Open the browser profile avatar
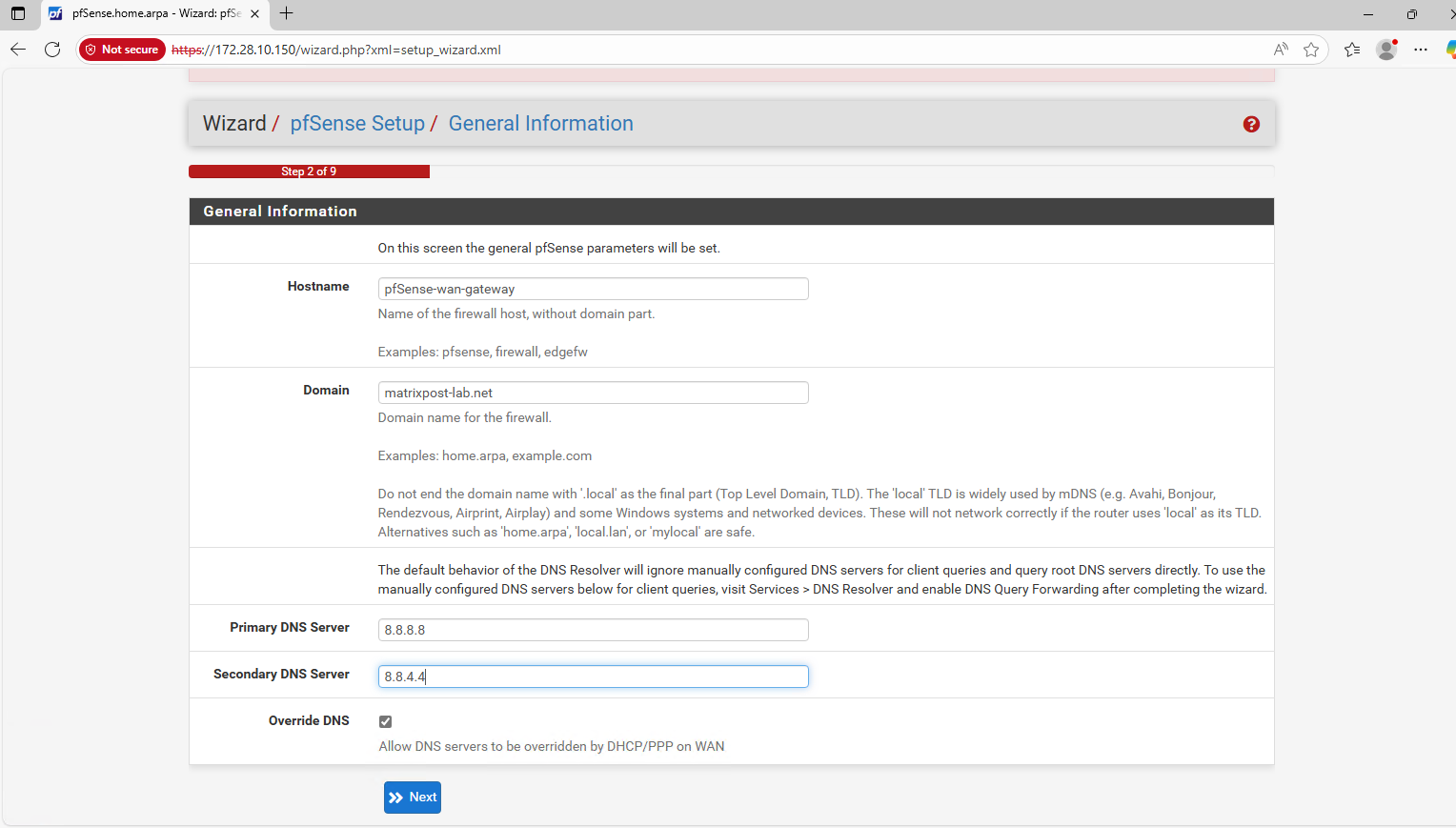The width and height of the screenshot is (1456, 828). 1386,50
